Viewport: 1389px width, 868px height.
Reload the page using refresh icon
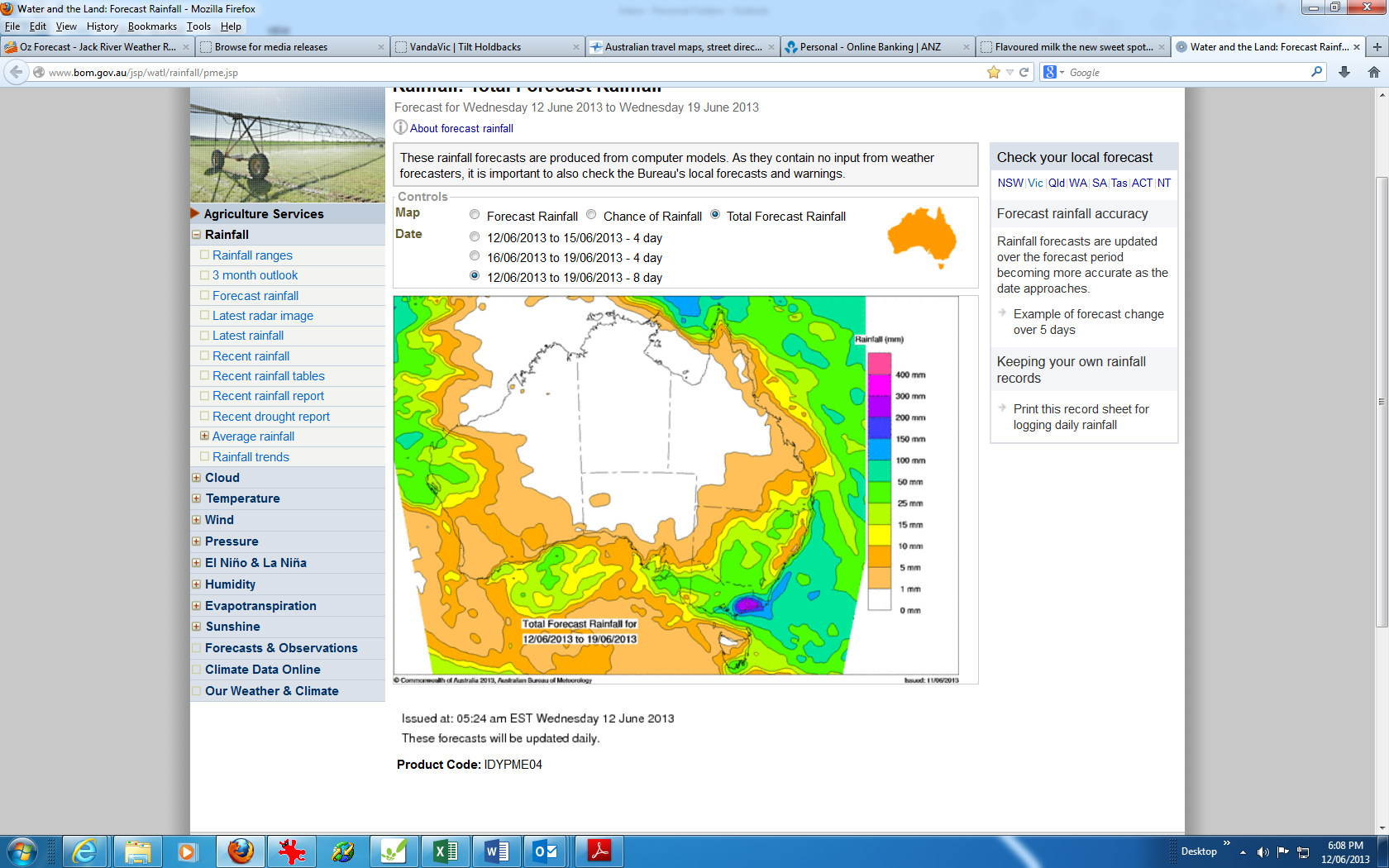click(x=1024, y=73)
